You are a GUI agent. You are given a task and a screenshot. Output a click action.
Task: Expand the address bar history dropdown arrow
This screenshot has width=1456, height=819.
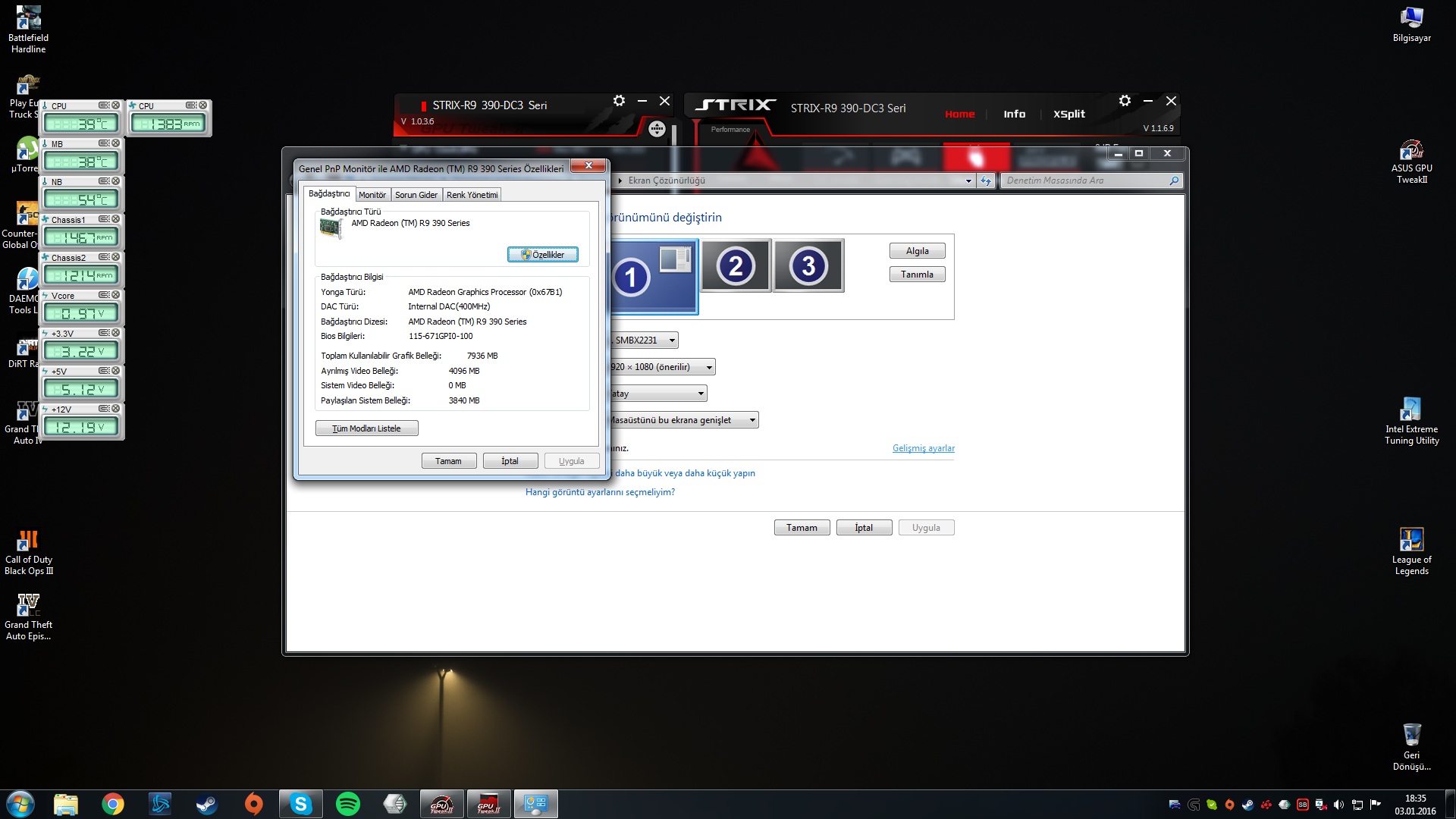pos(968,180)
